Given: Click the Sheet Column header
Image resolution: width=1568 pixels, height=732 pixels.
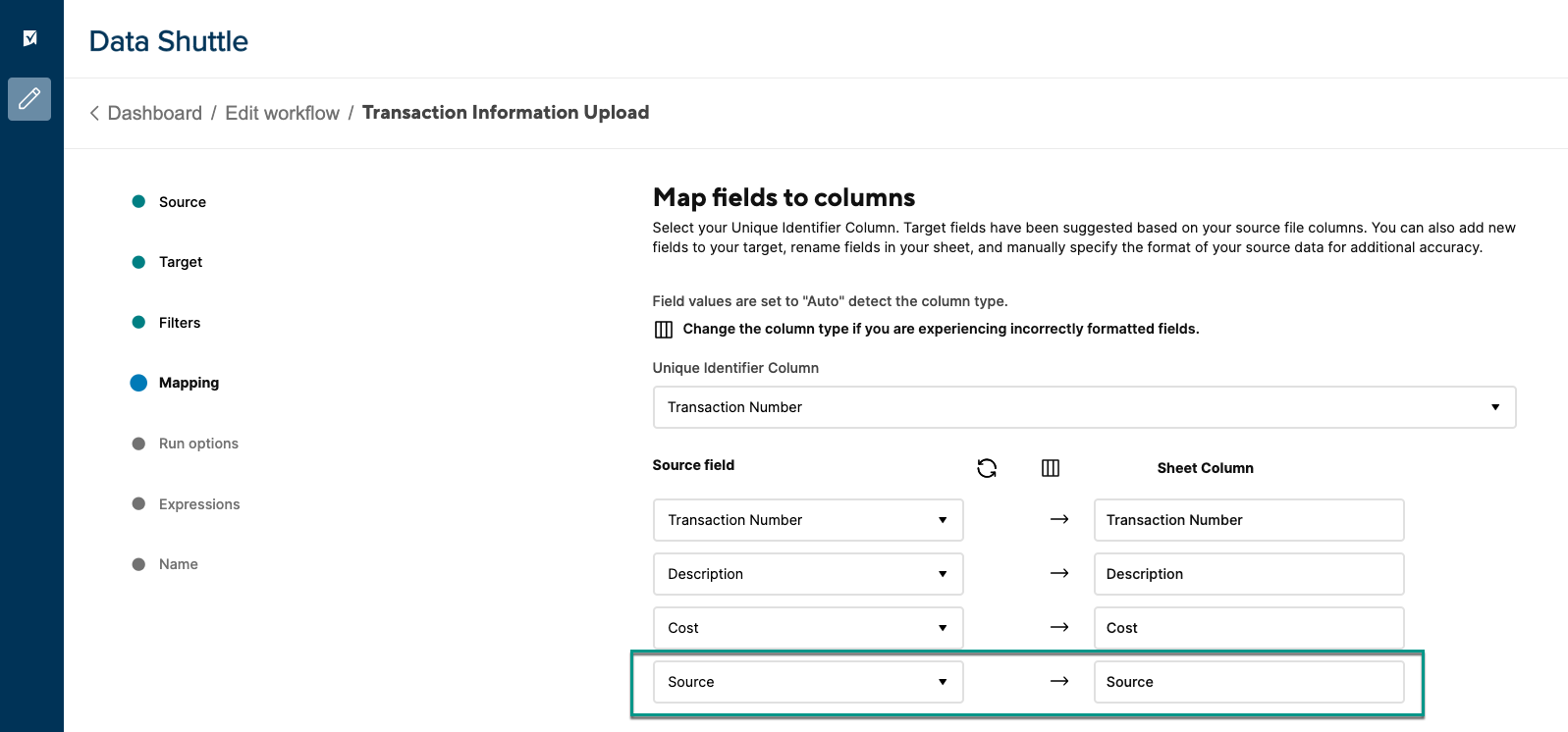Looking at the screenshot, I should (1205, 468).
